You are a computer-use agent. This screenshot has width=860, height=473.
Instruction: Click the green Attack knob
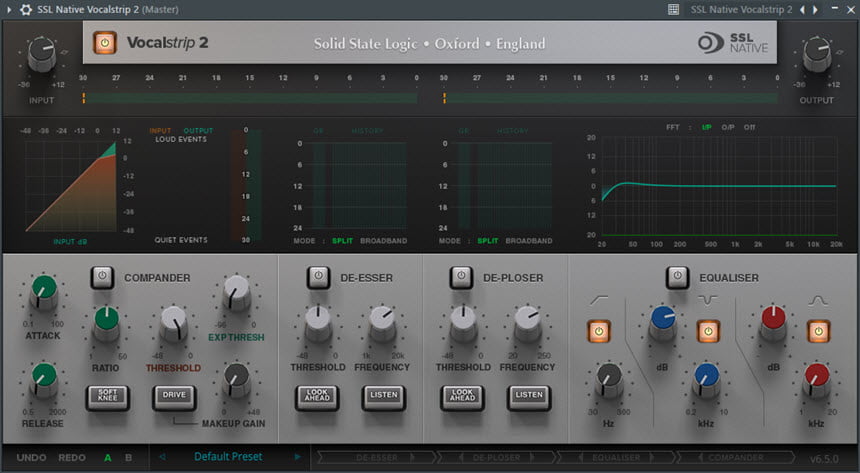tap(43, 292)
